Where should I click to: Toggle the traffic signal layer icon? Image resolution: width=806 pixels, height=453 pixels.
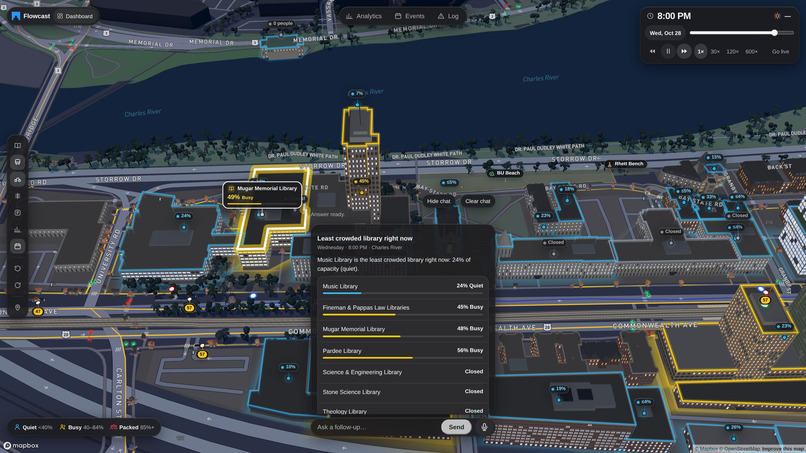click(x=17, y=196)
